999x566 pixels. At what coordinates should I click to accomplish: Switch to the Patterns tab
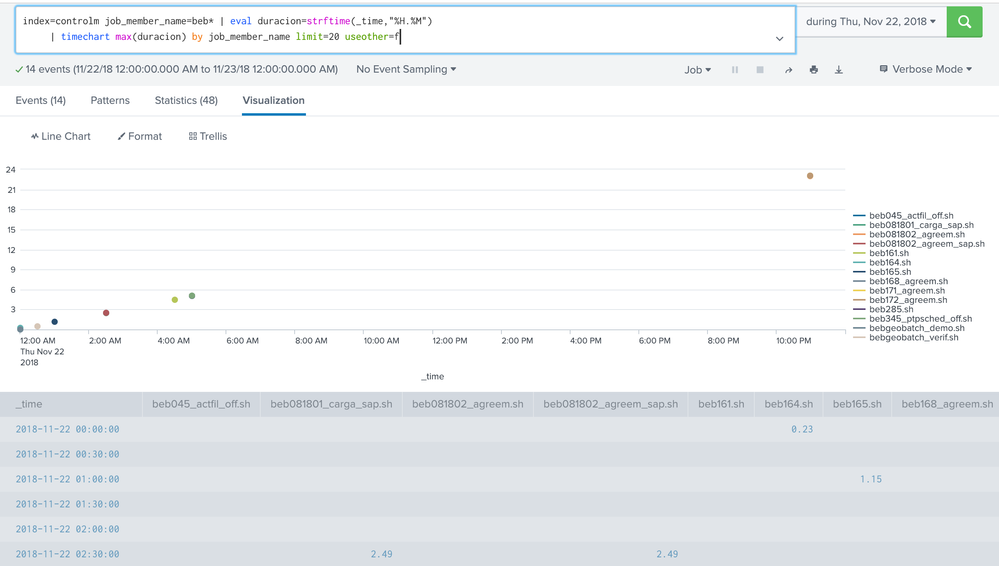click(110, 100)
